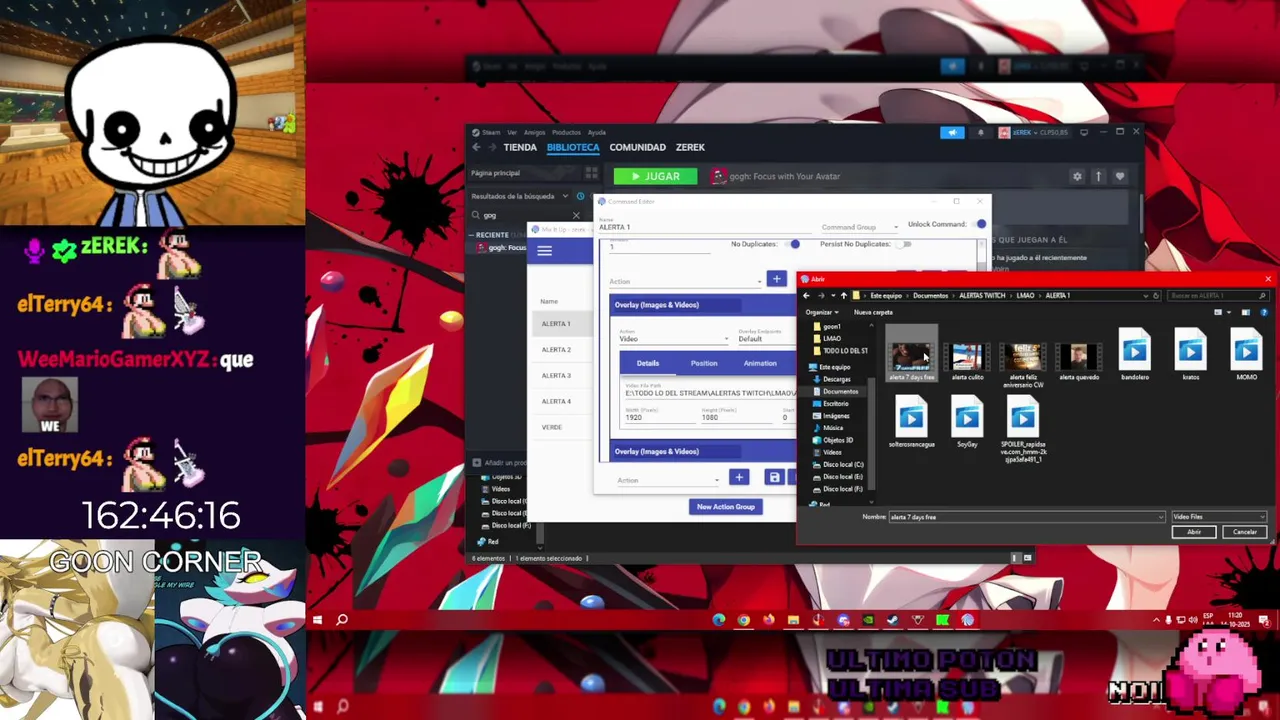Open Steam notifications bell
The image size is (1280, 720).
[980, 132]
